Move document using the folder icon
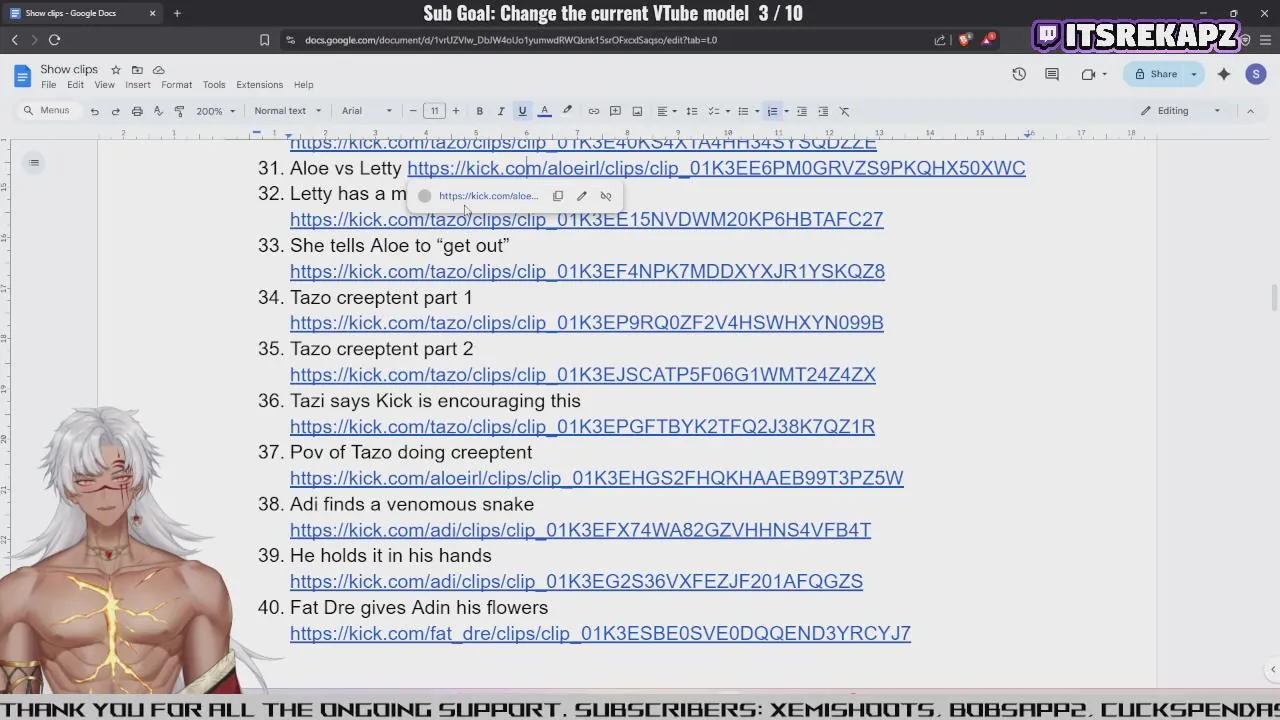1280x720 pixels. point(137,70)
